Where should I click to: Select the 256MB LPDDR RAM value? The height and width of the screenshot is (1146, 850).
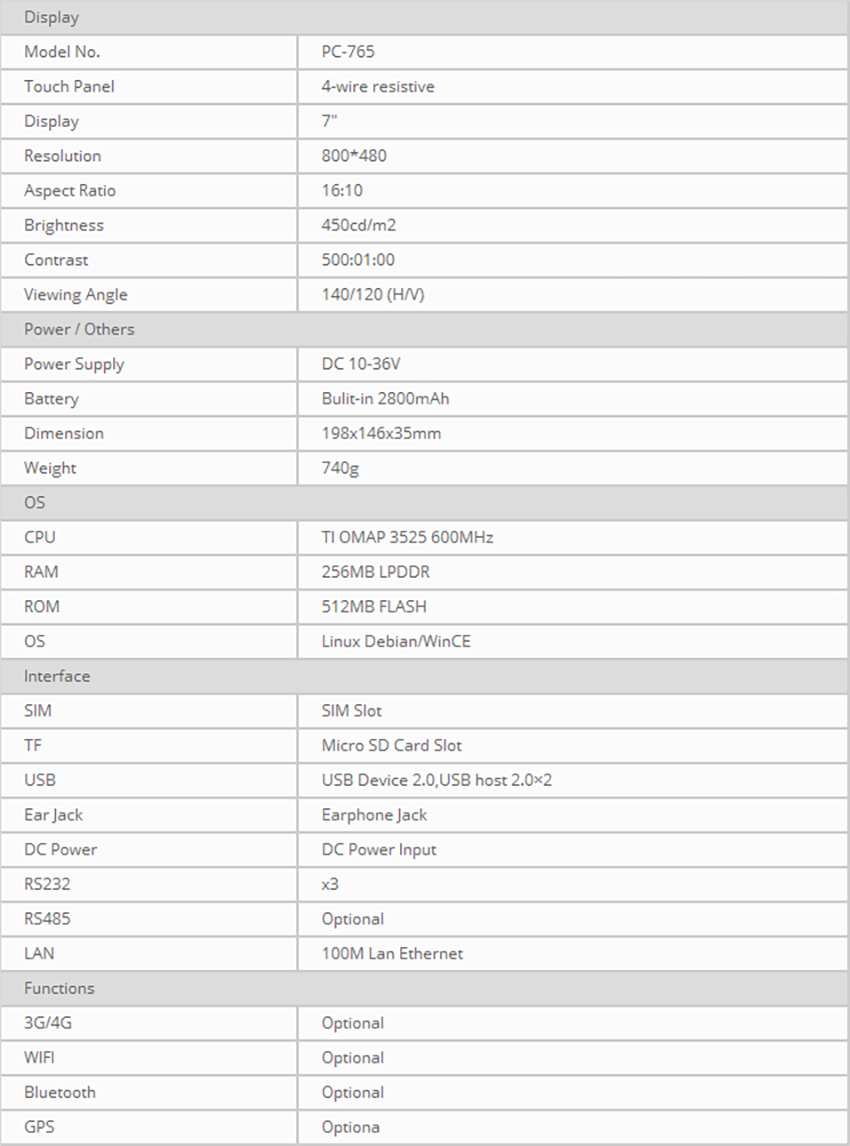(x=375, y=572)
